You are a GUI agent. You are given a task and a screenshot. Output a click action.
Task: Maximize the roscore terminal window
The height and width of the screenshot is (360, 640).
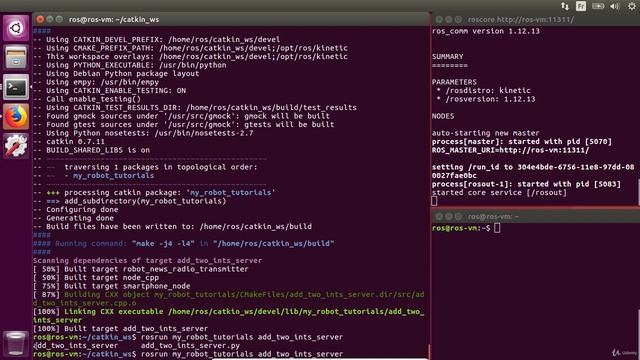[458, 19]
